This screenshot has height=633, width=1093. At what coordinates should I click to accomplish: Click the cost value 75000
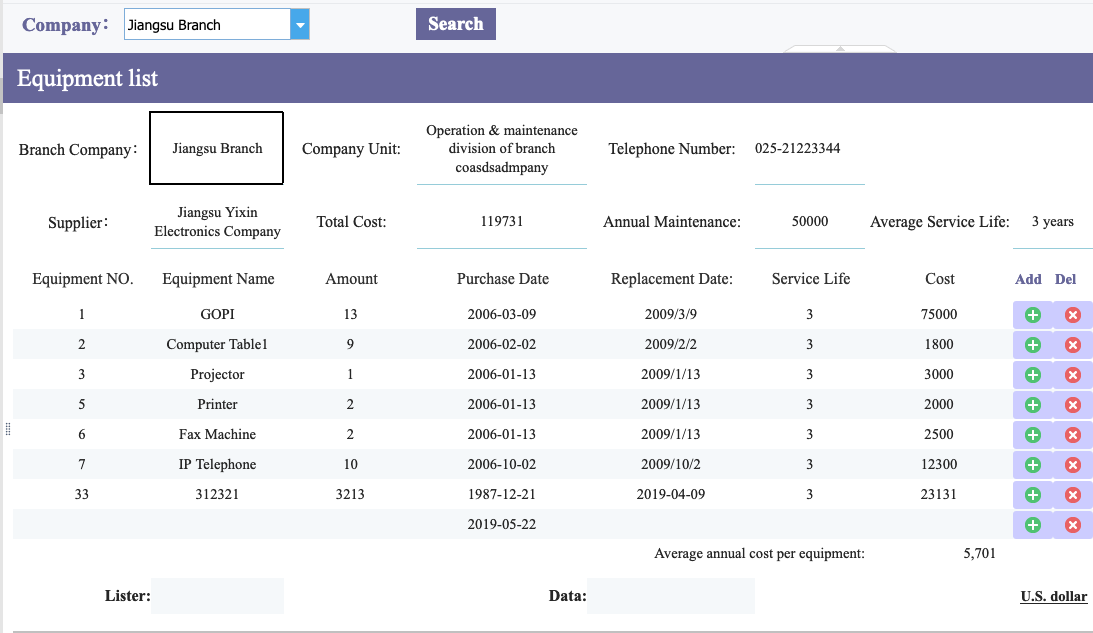(939, 314)
